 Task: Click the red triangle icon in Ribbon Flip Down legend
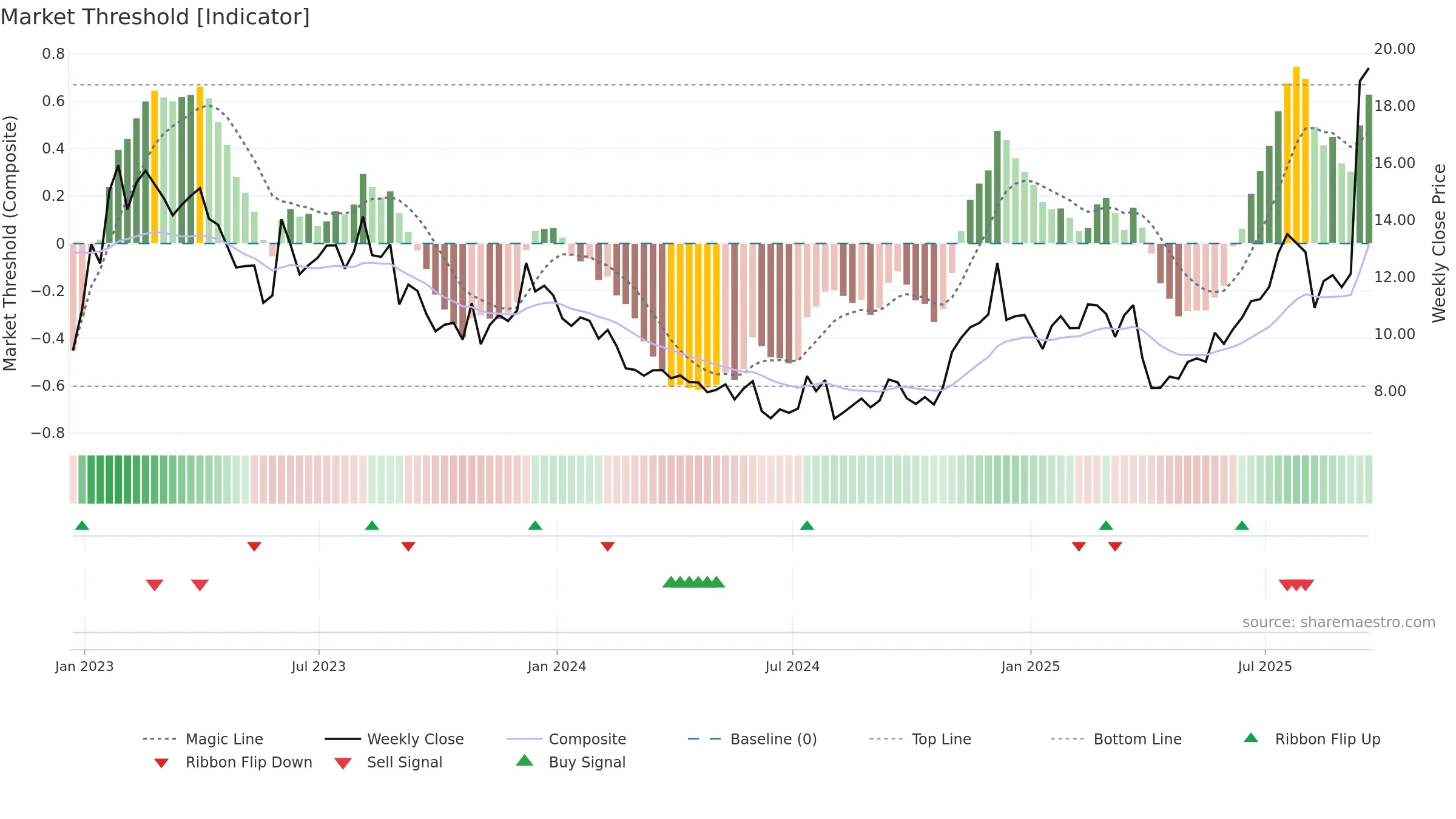point(161,763)
